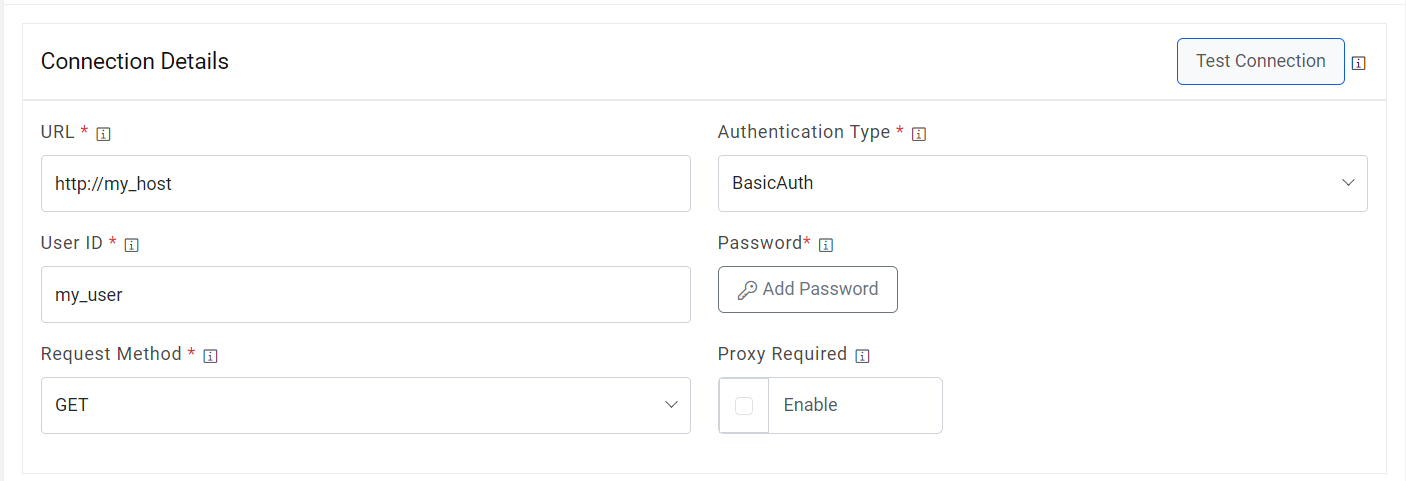The image size is (1406, 481).
Task: Show info for Request Method
Action: pyautogui.click(x=210, y=356)
